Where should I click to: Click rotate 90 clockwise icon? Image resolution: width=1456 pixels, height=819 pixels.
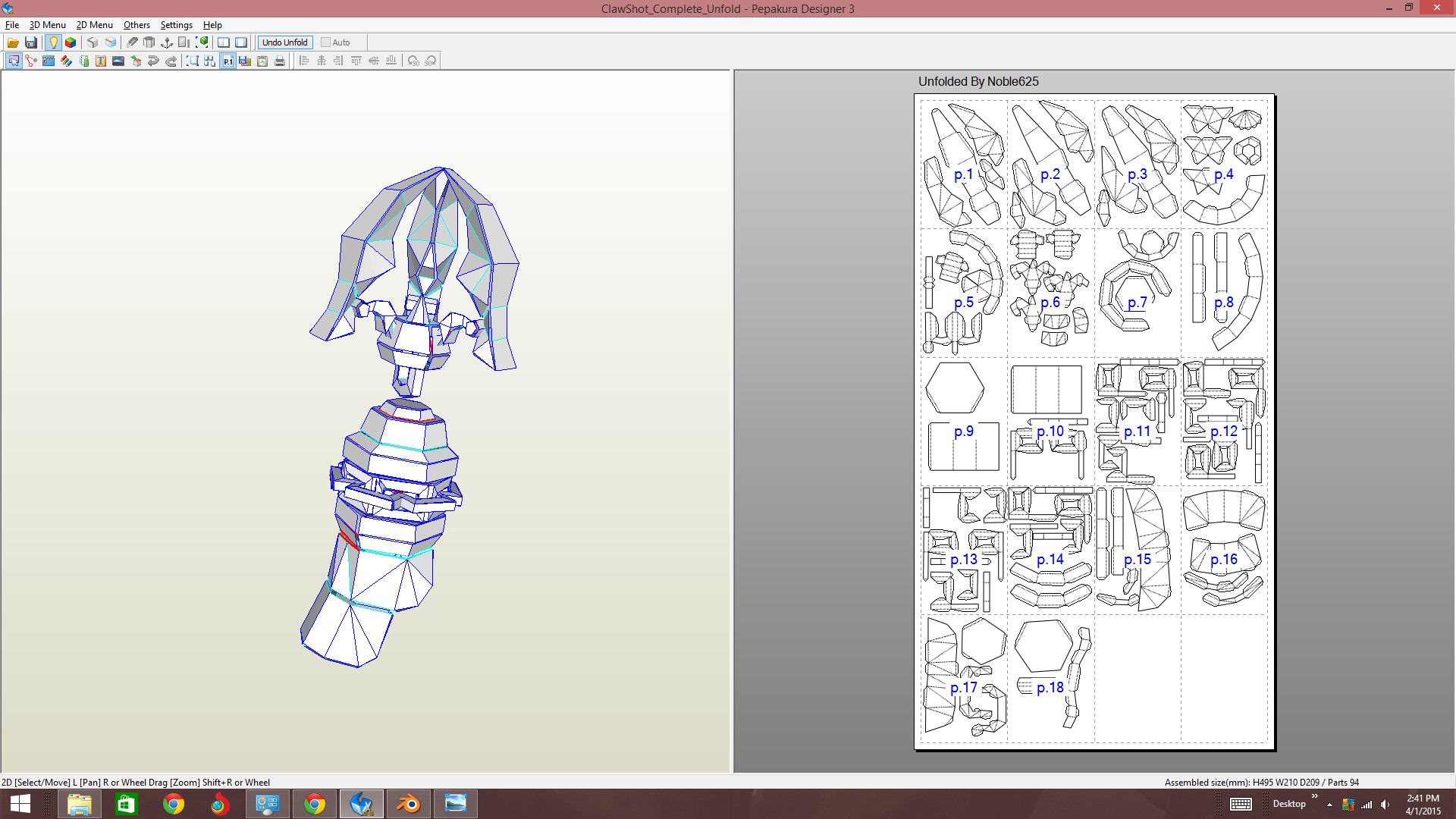pyautogui.click(x=431, y=61)
